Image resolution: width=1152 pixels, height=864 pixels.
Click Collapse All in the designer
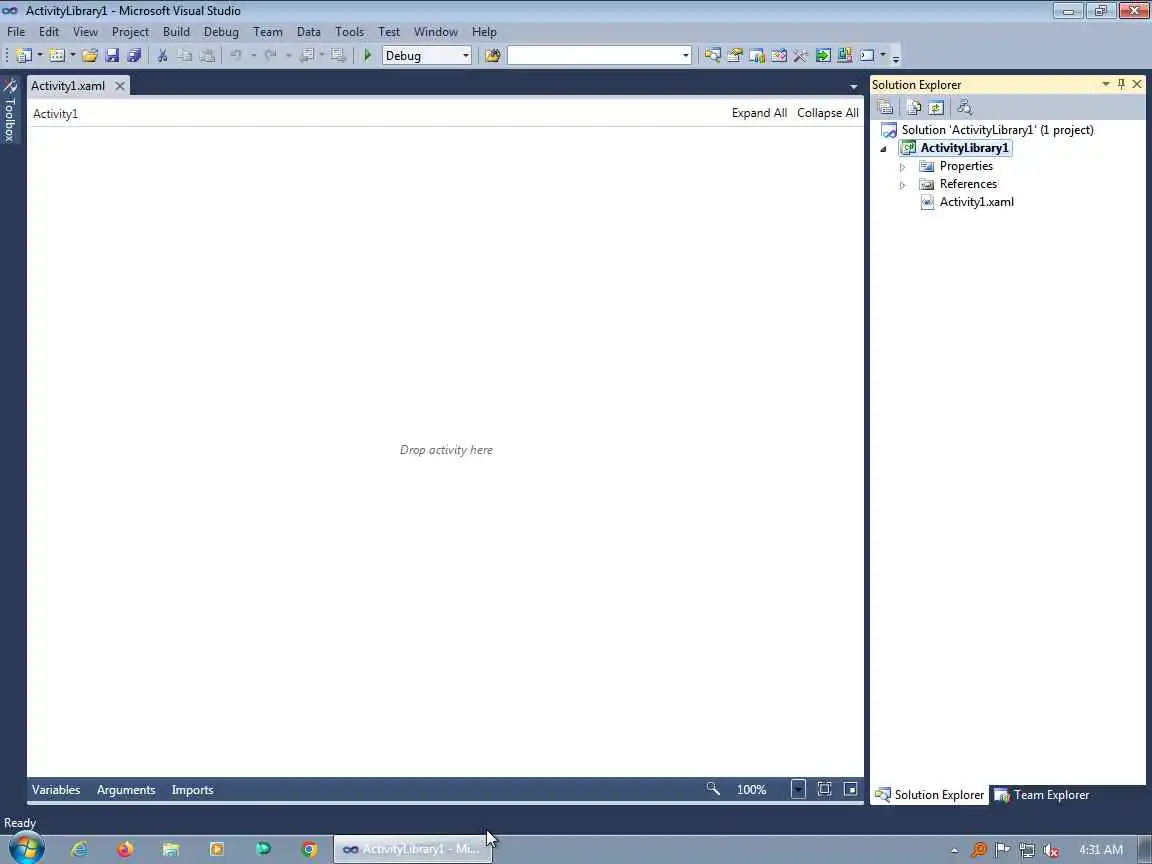click(827, 112)
